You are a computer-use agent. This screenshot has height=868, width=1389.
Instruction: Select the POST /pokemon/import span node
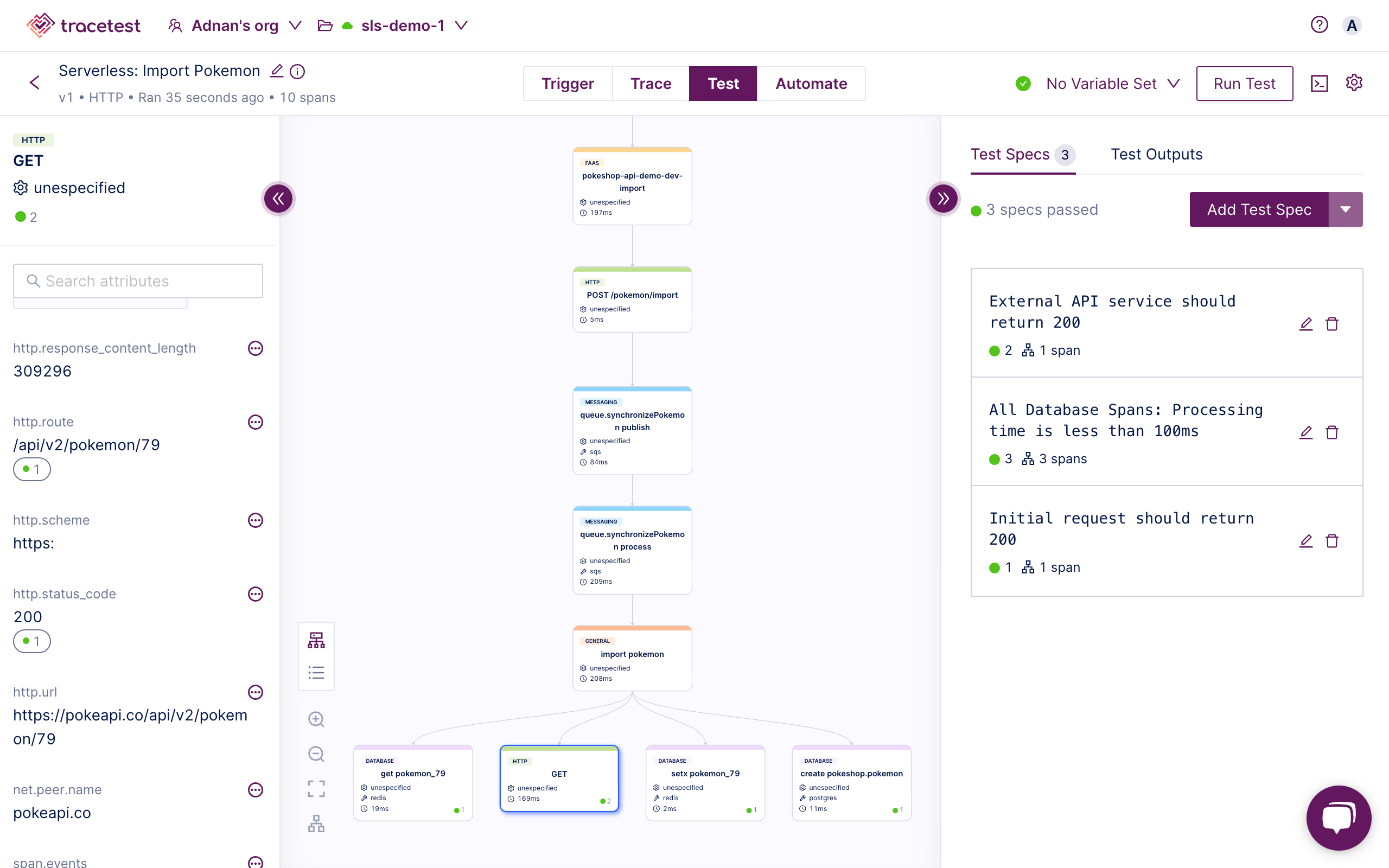click(x=632, y=299)
